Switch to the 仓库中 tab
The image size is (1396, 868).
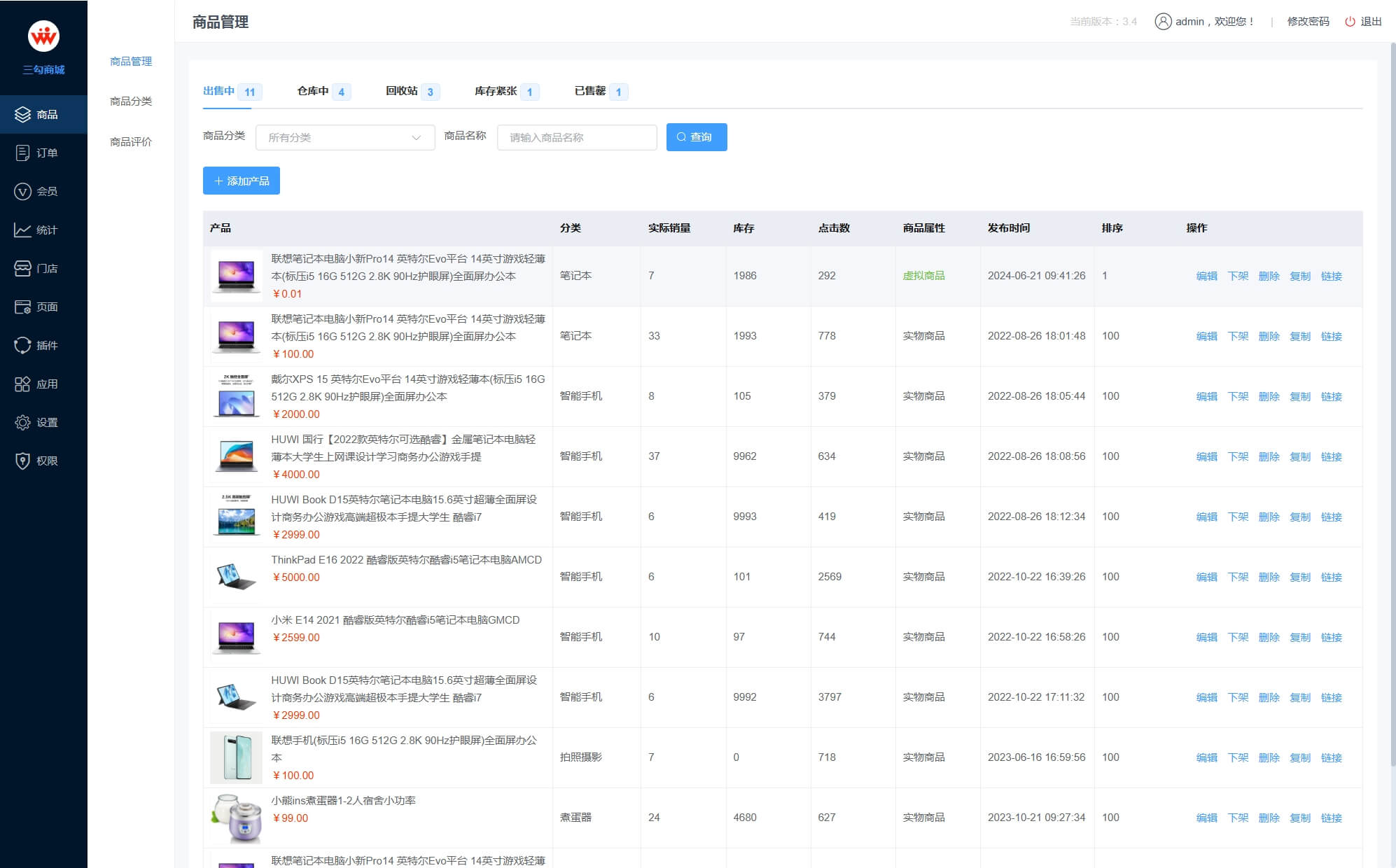click(313, 91)
